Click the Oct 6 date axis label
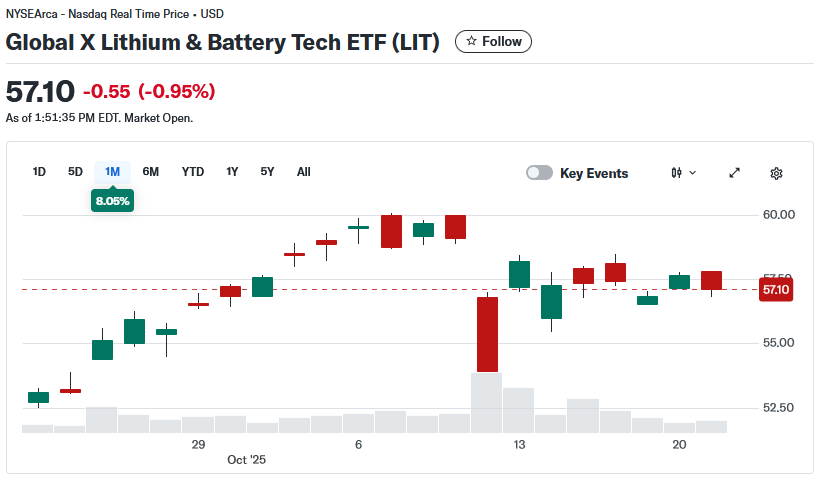This screenshot has width=820, height=480. click(358, 444)
